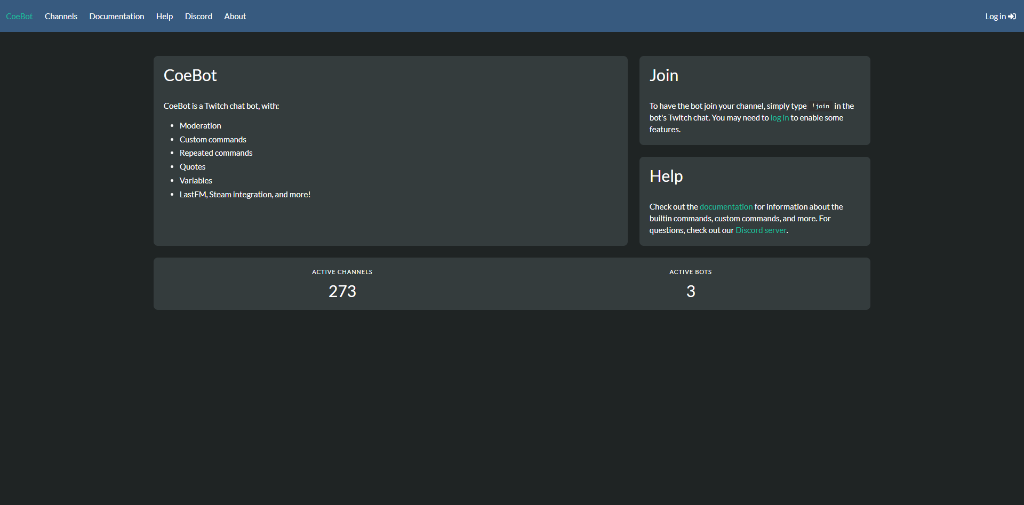Click the 'Variables' list item
The height and width of the screenshot is (505, 1024).
pos(196,180)
